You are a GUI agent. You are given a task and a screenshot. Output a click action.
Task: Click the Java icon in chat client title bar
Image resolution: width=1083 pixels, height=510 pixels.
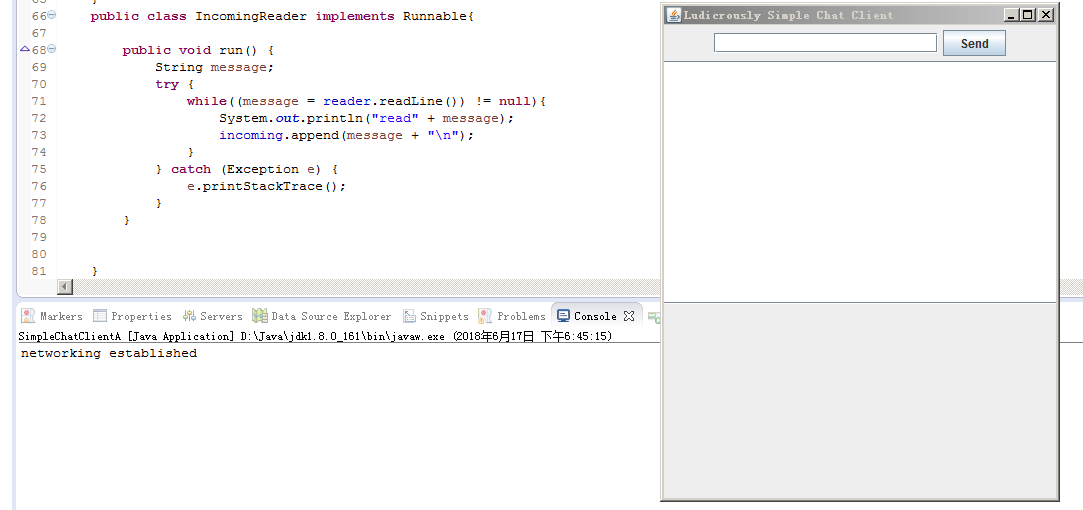(674, 15)
